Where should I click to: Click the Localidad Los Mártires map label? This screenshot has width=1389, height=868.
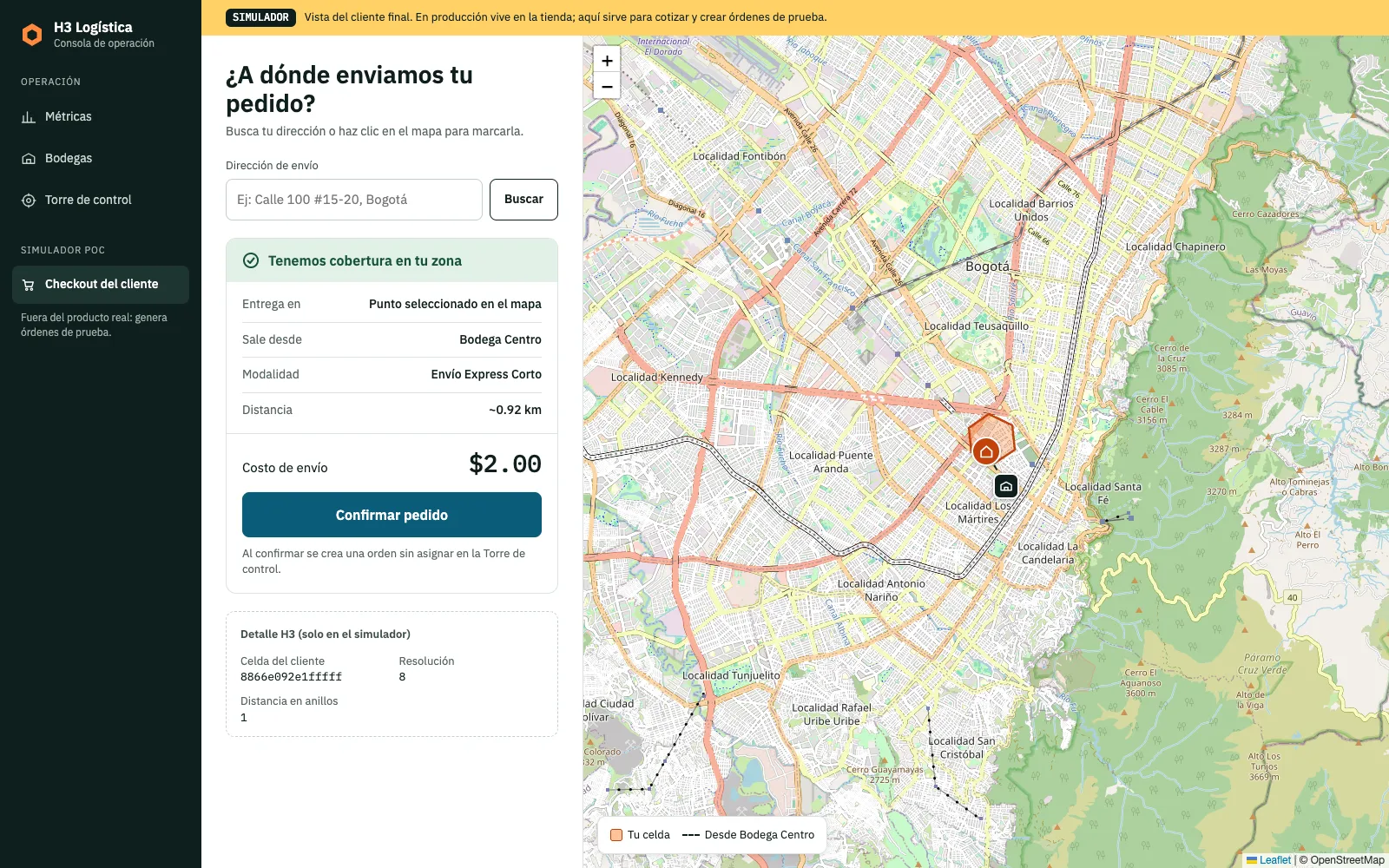click(x=978, y=512)
